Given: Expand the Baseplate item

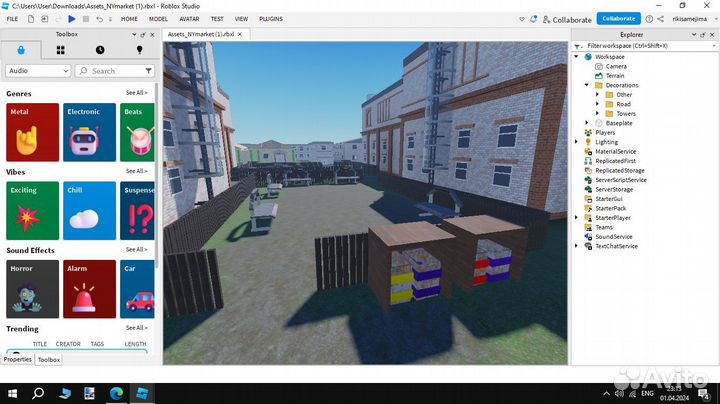Looking at the screenshot, I should tap(587, 123).
